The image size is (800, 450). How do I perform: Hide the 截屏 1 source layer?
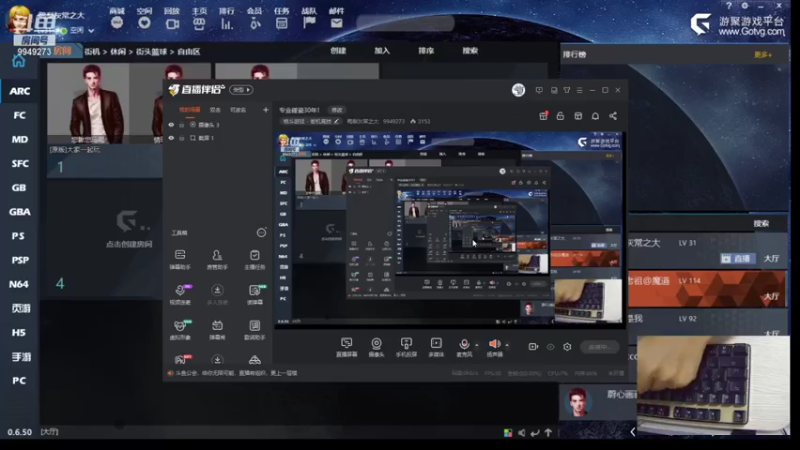pyautogui.click(x=171, y=138)
